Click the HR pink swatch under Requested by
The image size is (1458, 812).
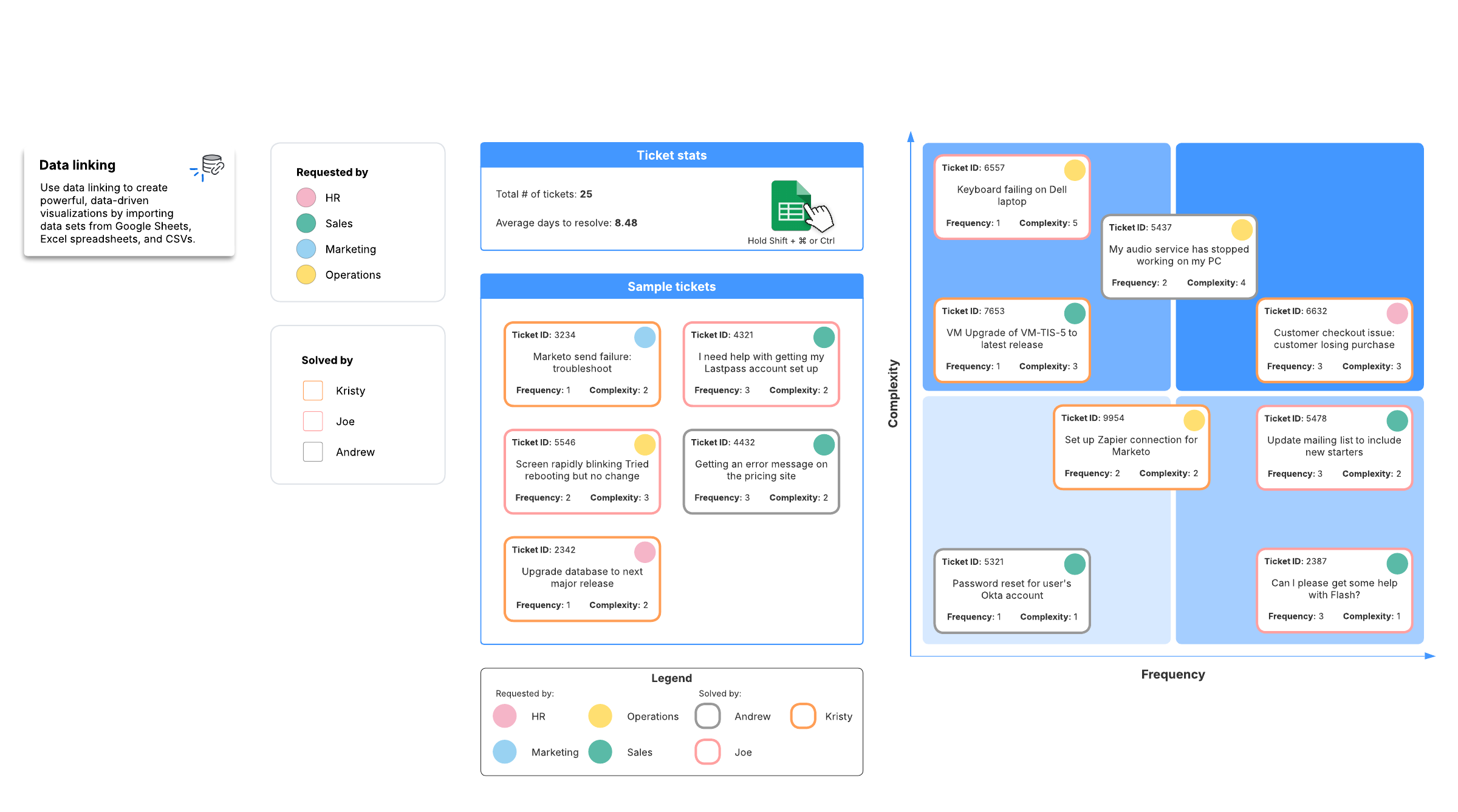click(306, 197)
